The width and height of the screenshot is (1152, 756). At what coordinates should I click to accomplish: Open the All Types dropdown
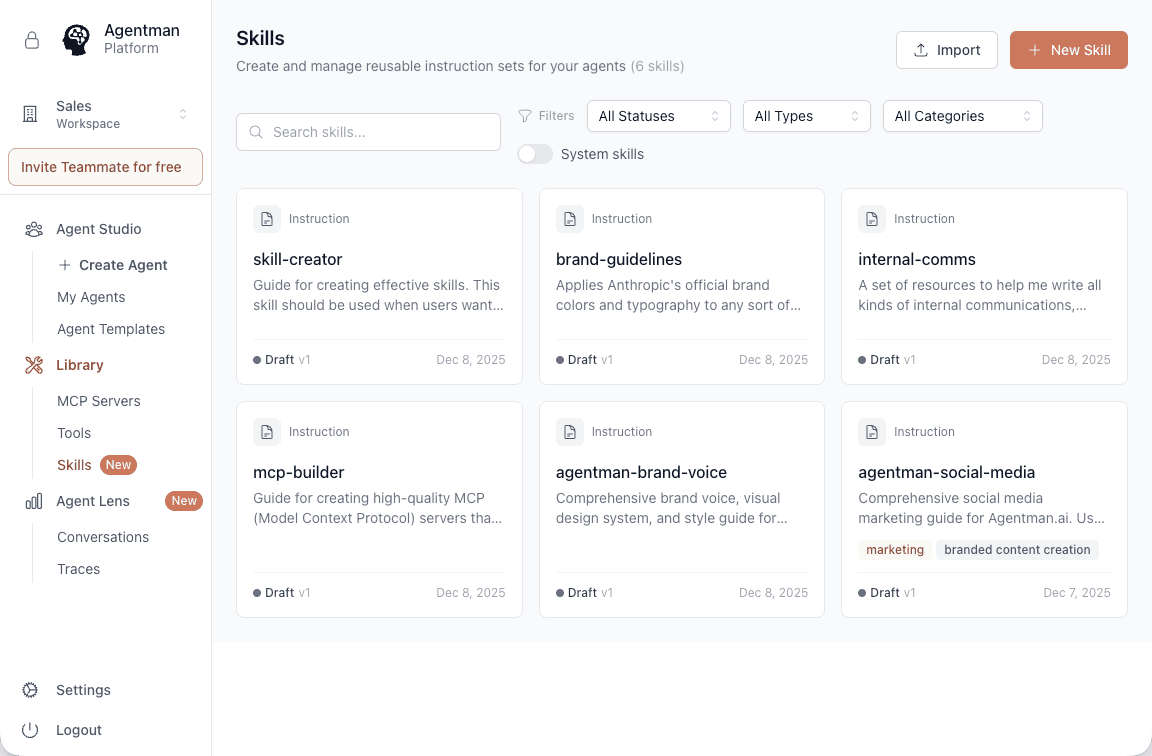click(806, 115)
